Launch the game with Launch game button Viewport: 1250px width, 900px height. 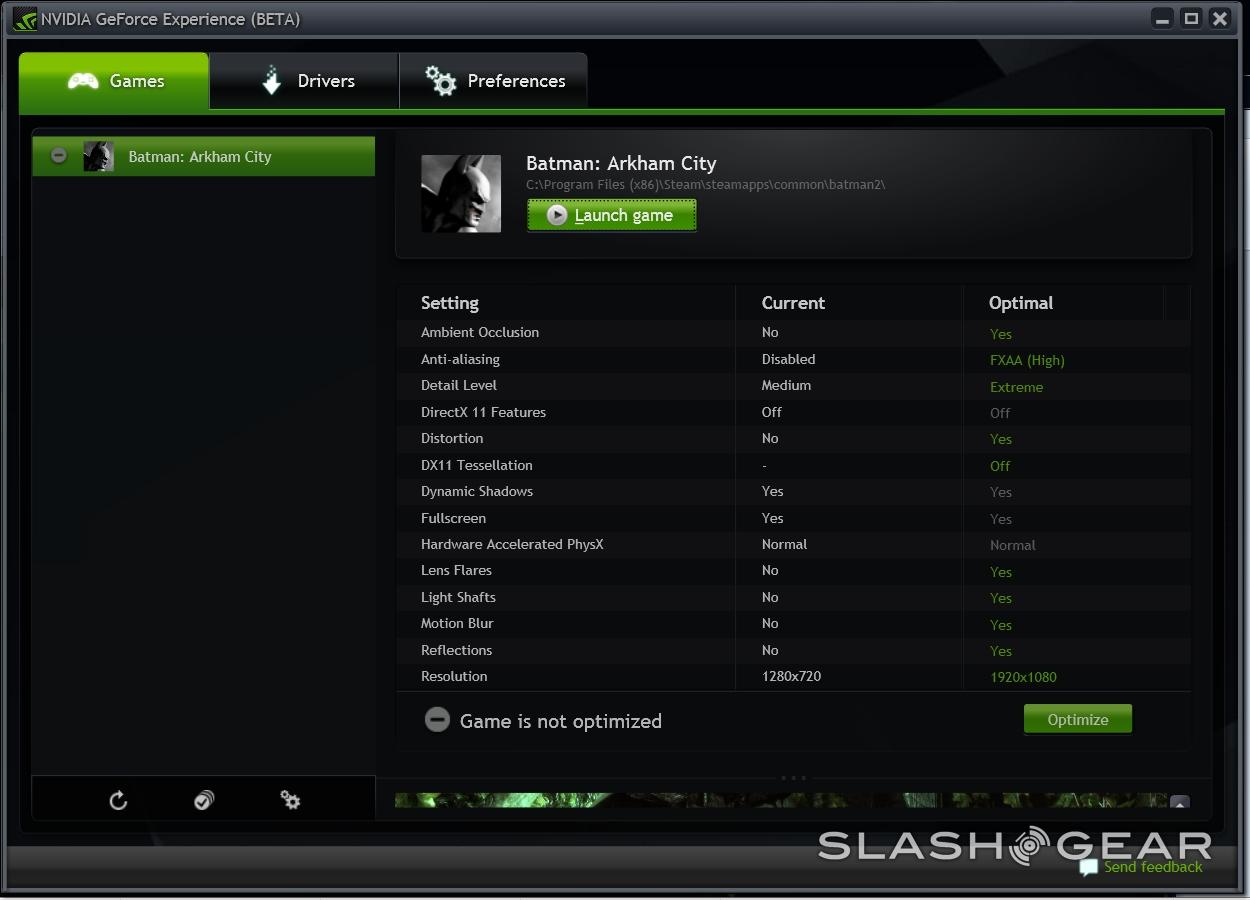[612, 215]
